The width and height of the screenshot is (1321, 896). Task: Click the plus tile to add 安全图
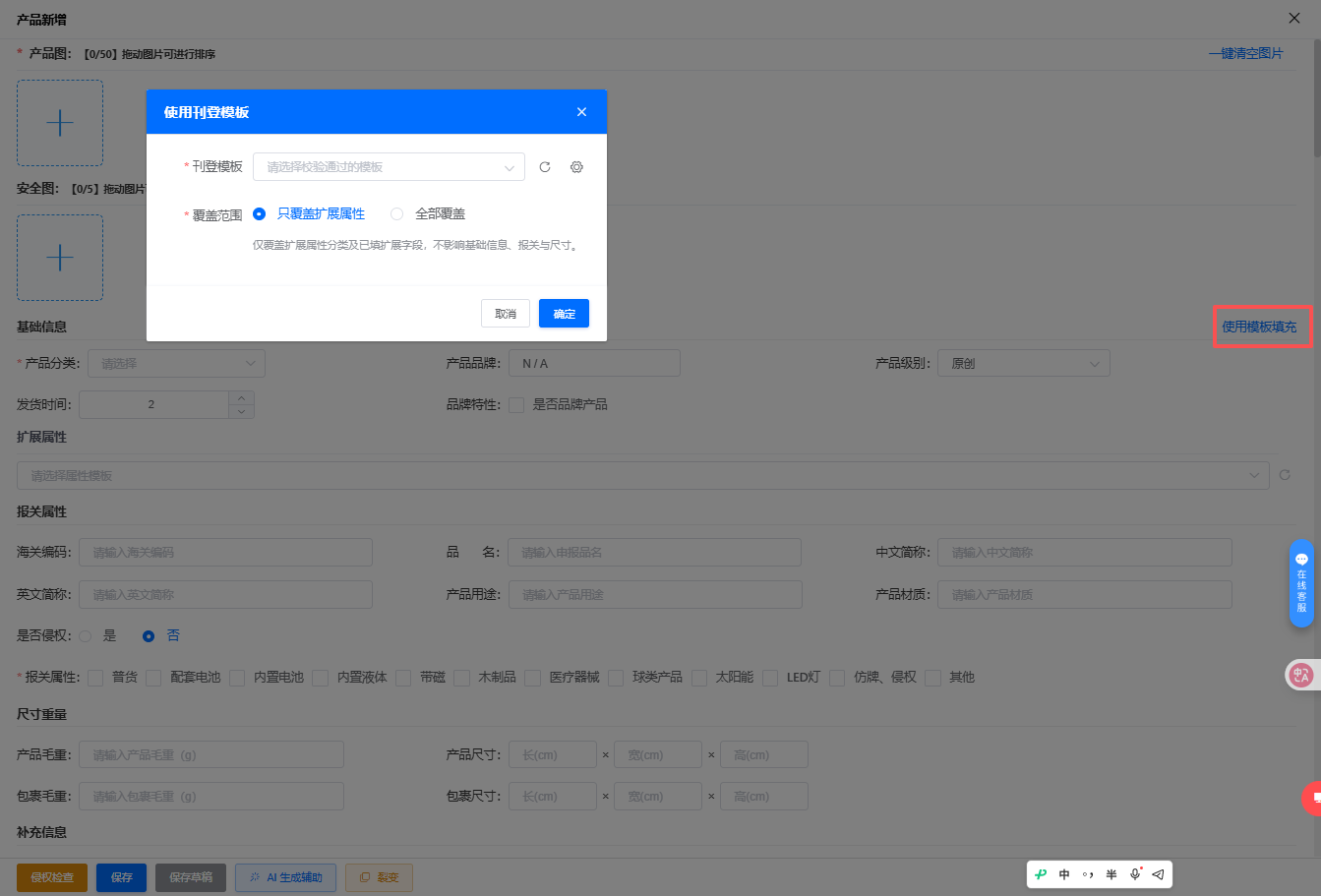[x=60, y=258]
